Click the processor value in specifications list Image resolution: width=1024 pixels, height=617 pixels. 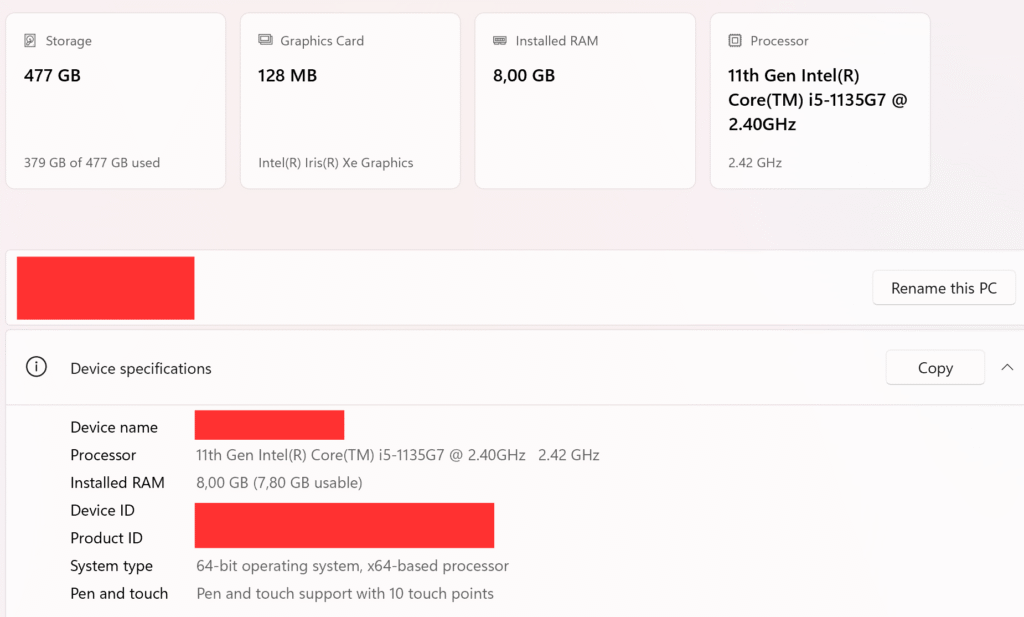tap(397, 455)
